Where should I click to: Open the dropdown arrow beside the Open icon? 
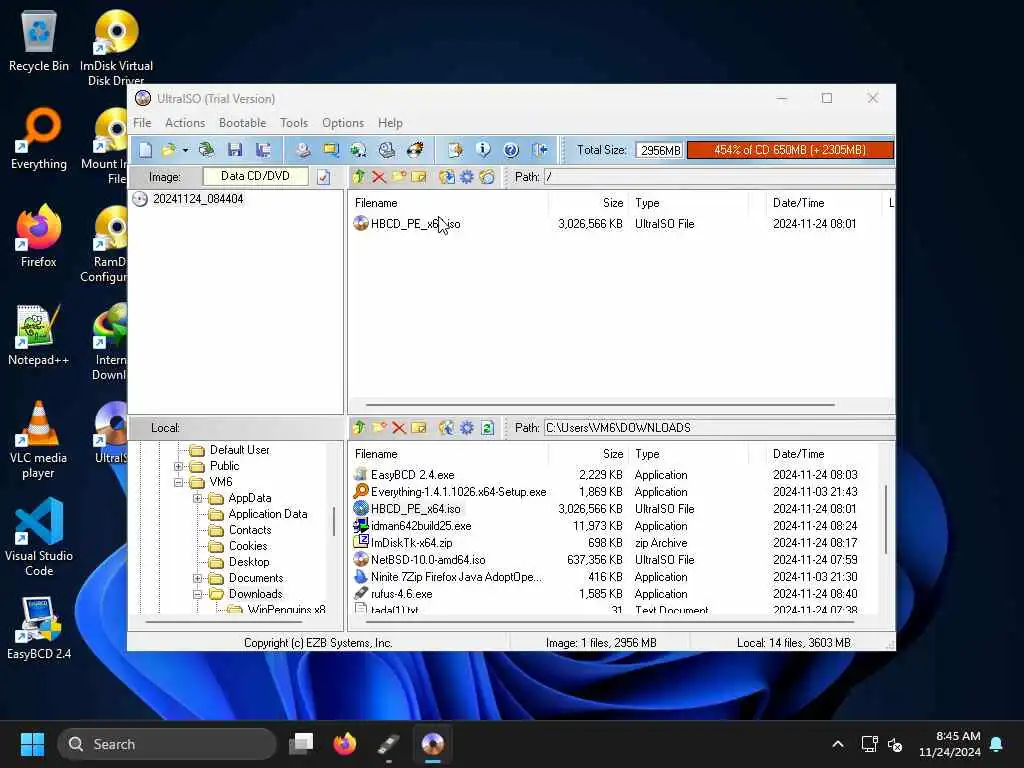tap(185, 151)
